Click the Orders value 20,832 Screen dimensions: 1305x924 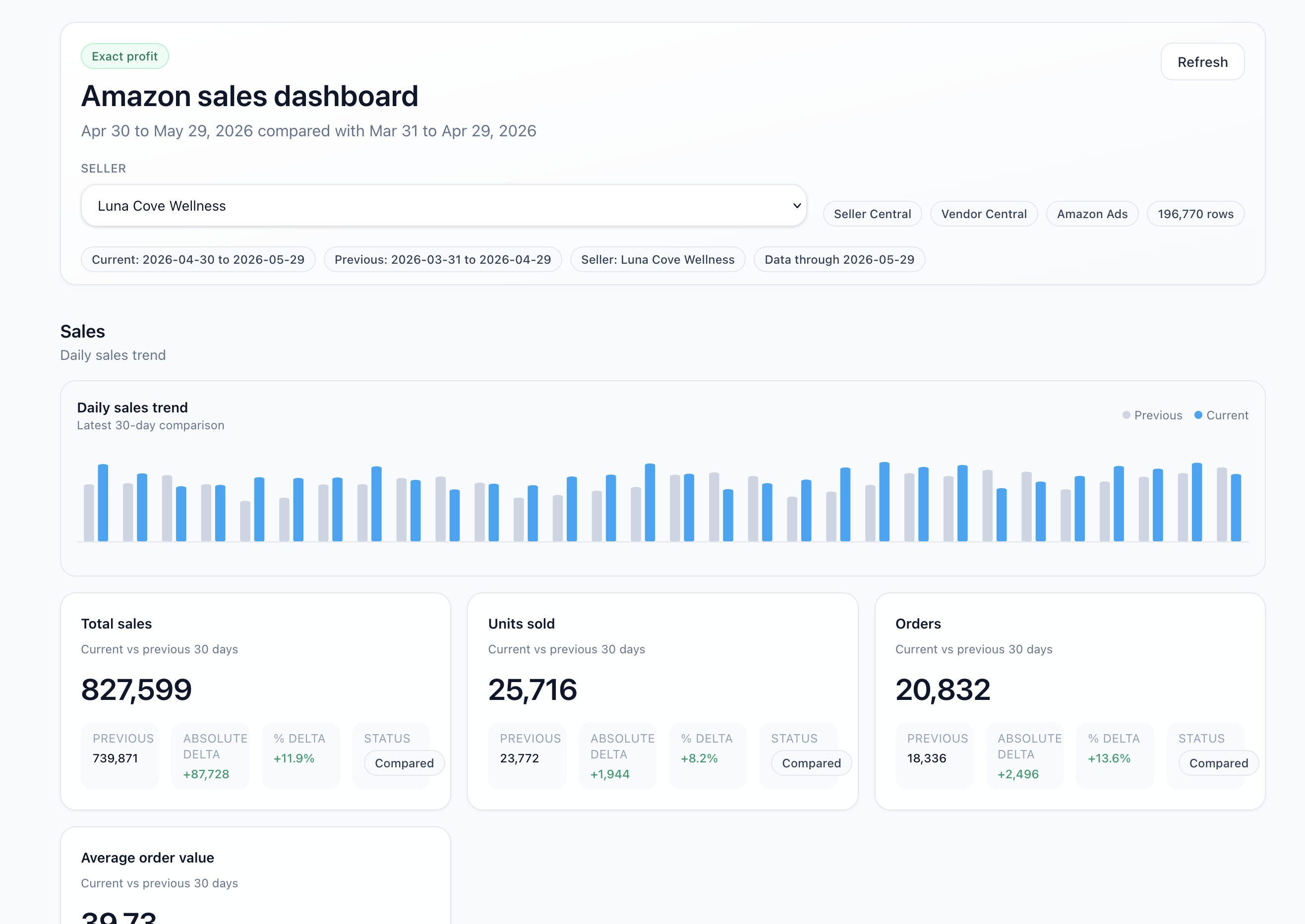(943, 689)
